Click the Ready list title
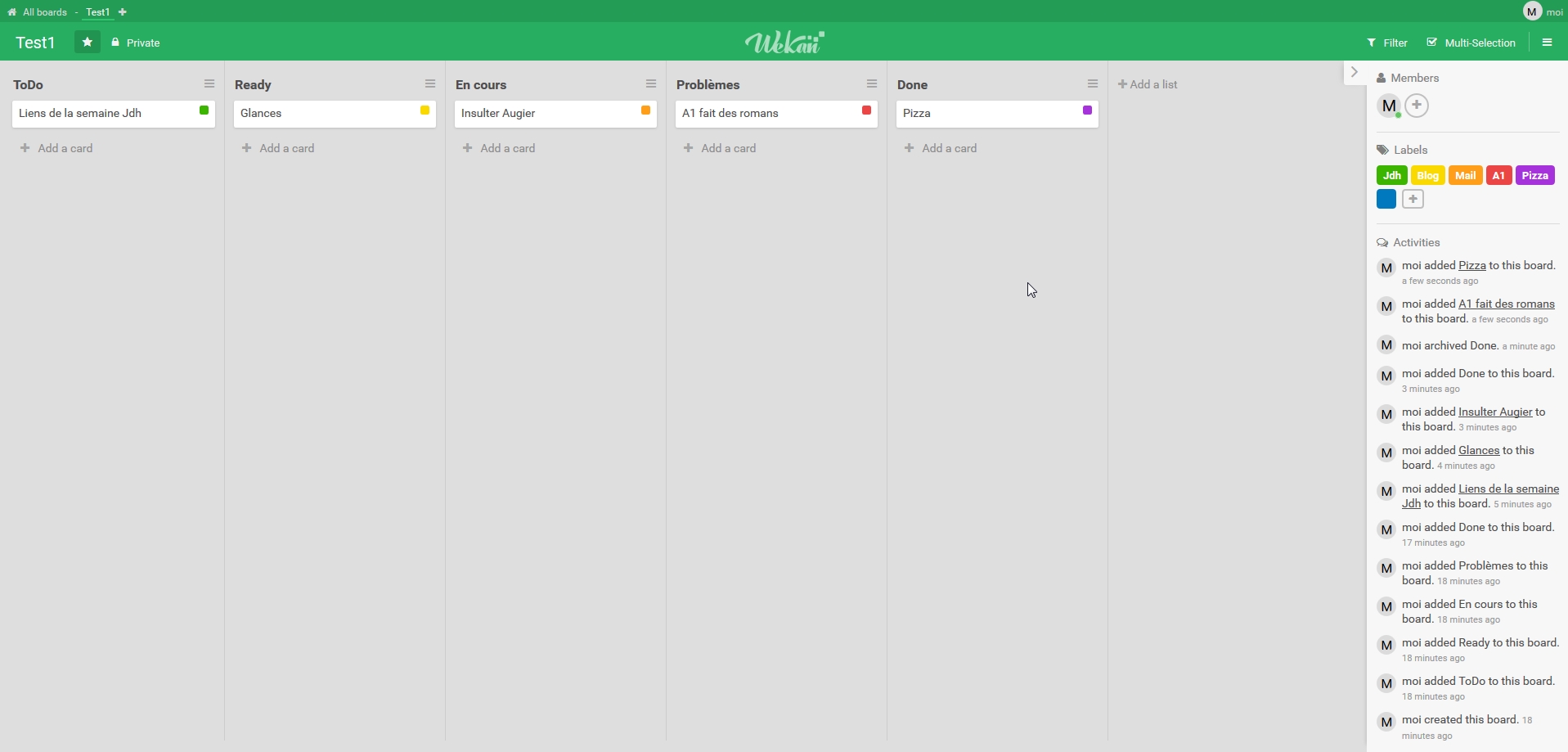 pos(253,85)
